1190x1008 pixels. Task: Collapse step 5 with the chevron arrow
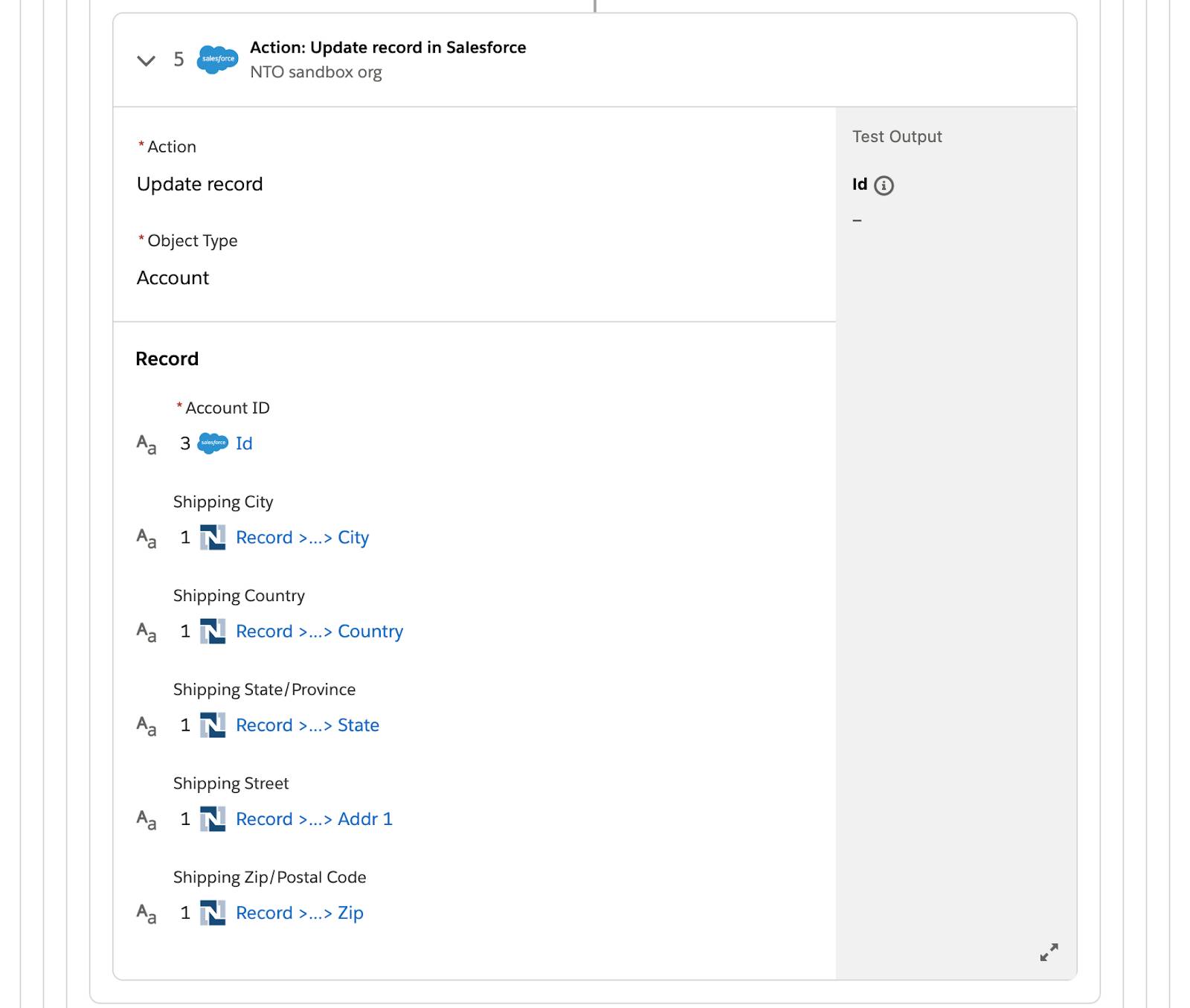(147, 60)
